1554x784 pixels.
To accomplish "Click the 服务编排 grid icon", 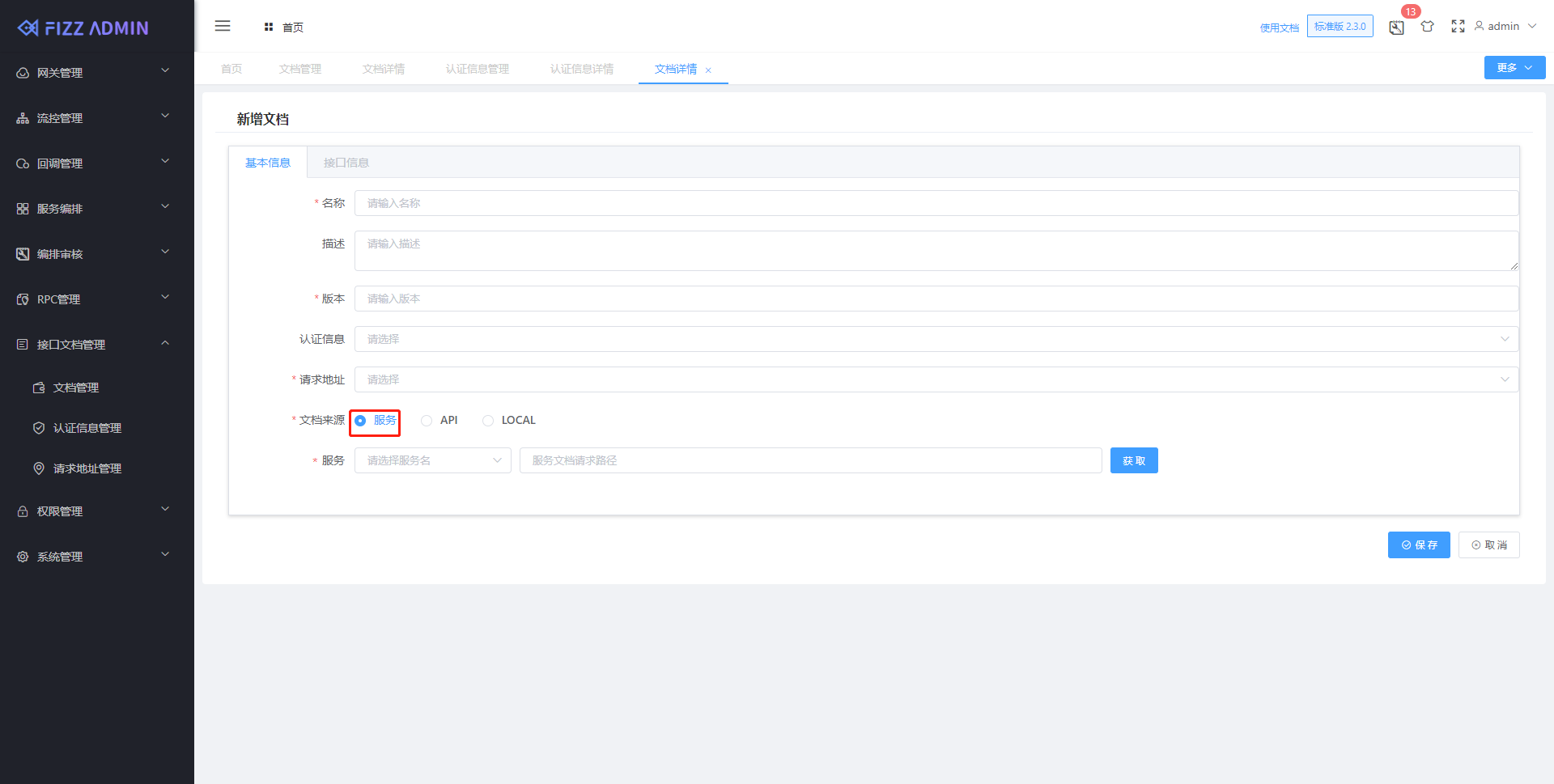I will [22, 208].
